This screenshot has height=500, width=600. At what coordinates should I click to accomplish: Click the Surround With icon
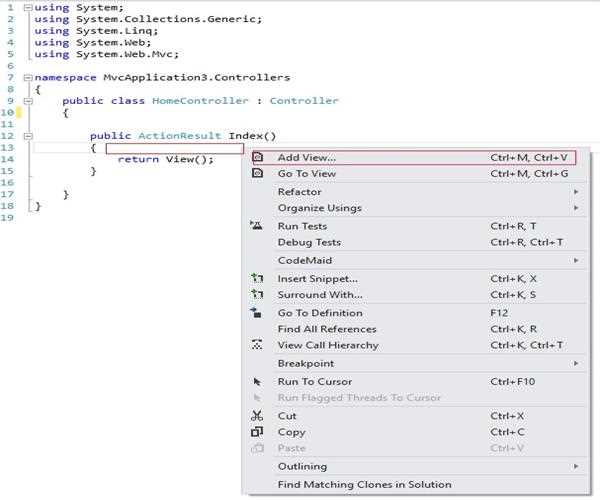257,295
